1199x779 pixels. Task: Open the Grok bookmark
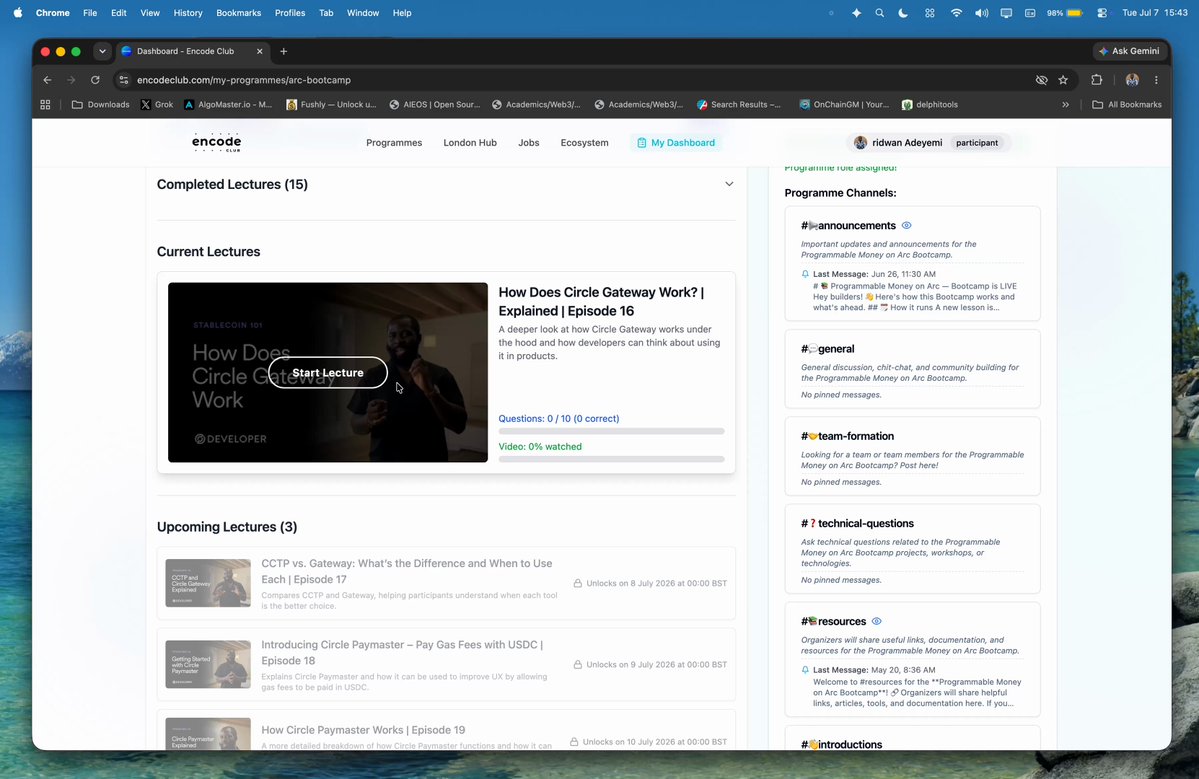tap(157, 105)
